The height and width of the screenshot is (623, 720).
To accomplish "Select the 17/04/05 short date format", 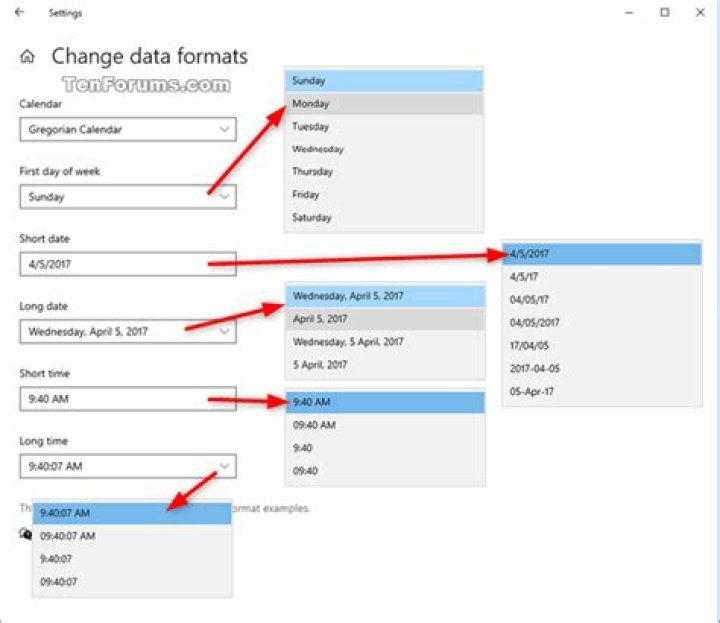I will [602, 346].
